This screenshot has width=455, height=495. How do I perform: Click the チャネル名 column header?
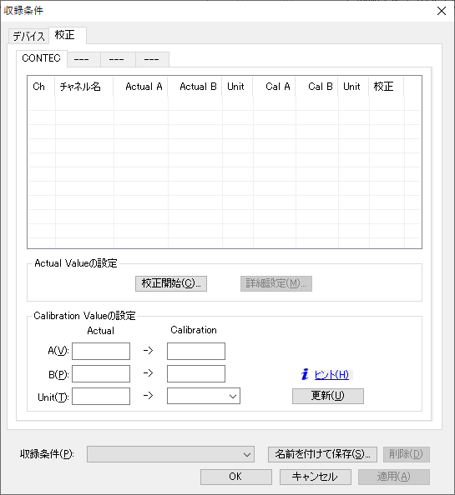pos(84,87)
